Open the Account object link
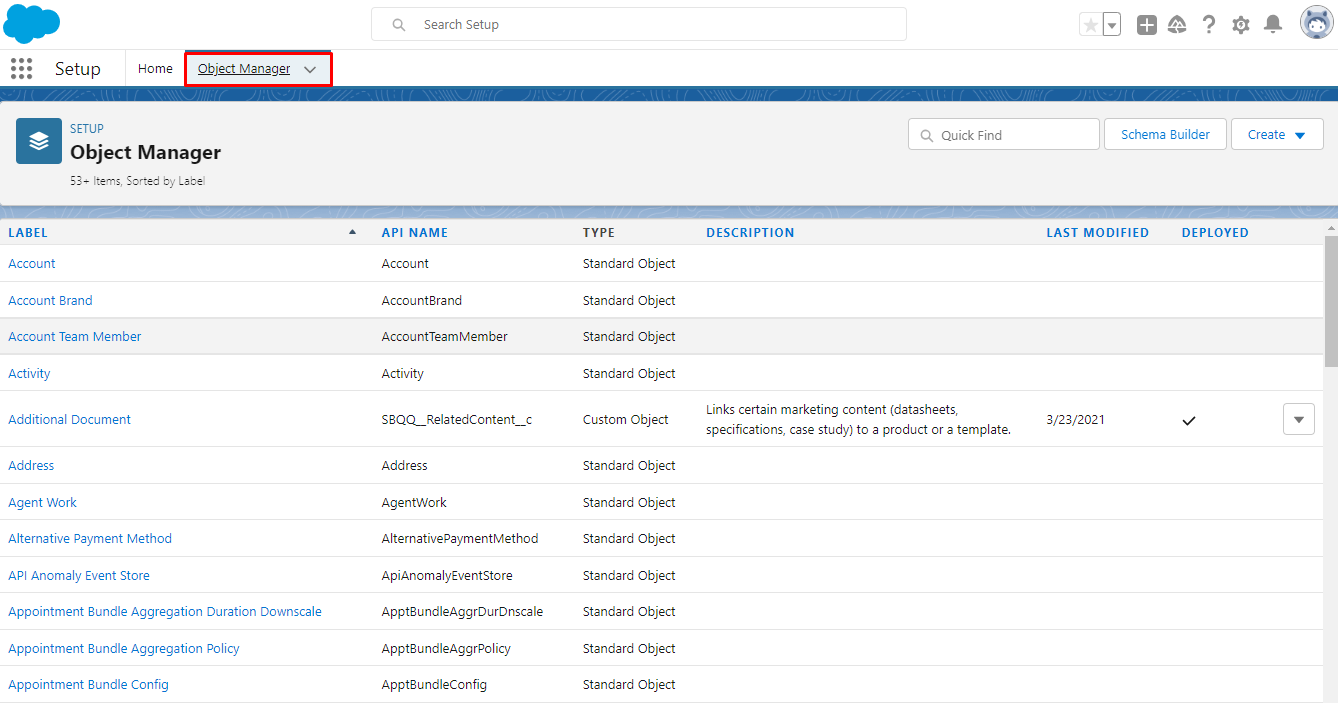 pyautogui.click(x=32, y=264)
